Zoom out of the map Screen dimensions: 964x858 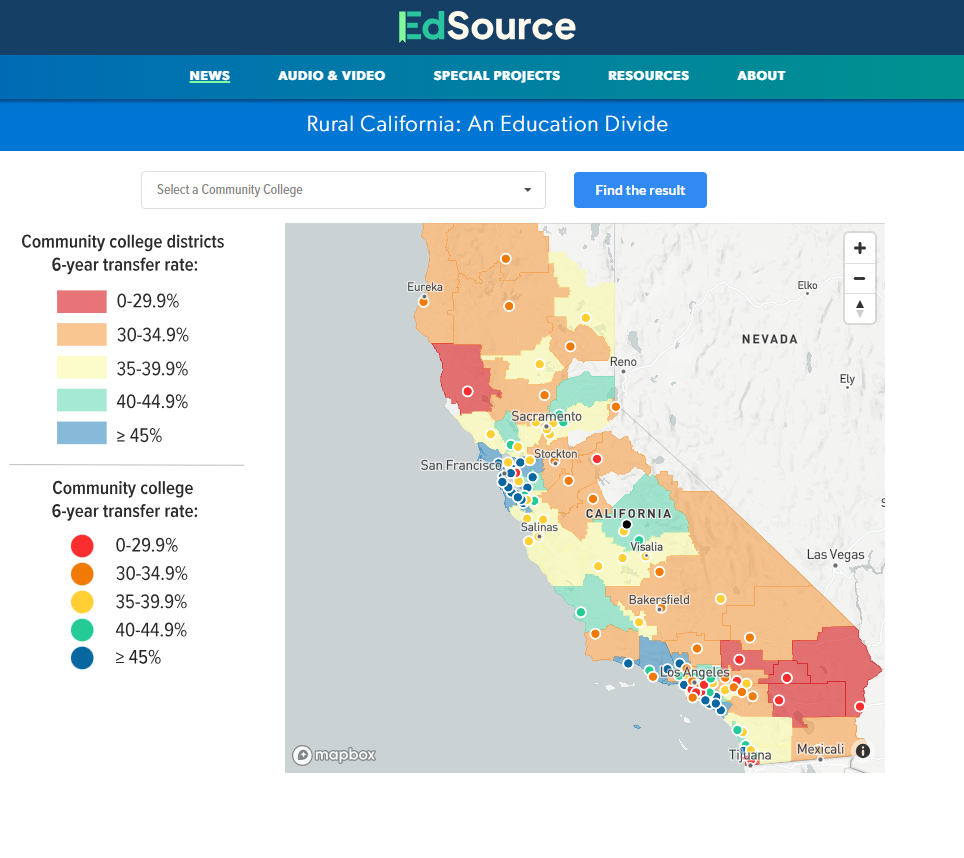pyautogui.click(x=859, y=278)
